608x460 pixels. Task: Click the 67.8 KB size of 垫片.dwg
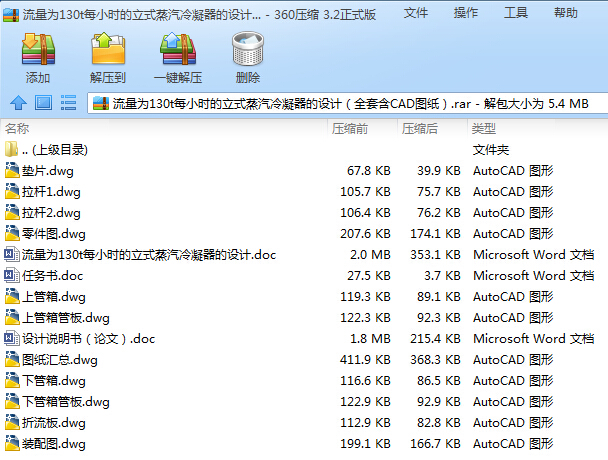click(369, 171)
